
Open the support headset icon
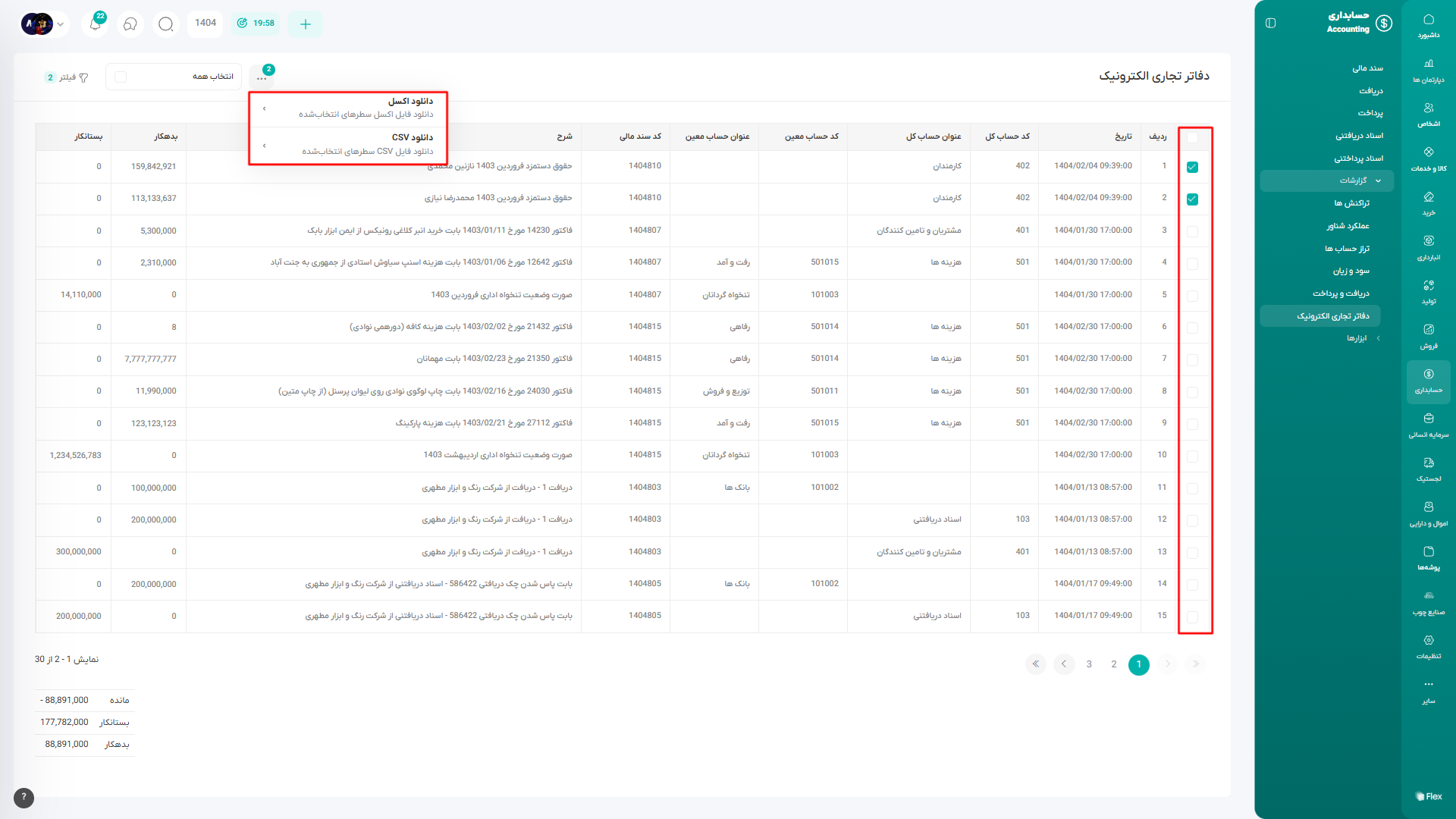click(130, 24)
